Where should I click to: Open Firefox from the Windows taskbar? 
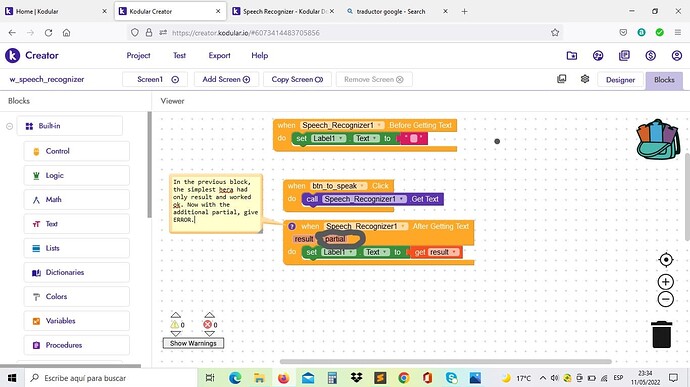pyautogui.click(x=283, y=378)
